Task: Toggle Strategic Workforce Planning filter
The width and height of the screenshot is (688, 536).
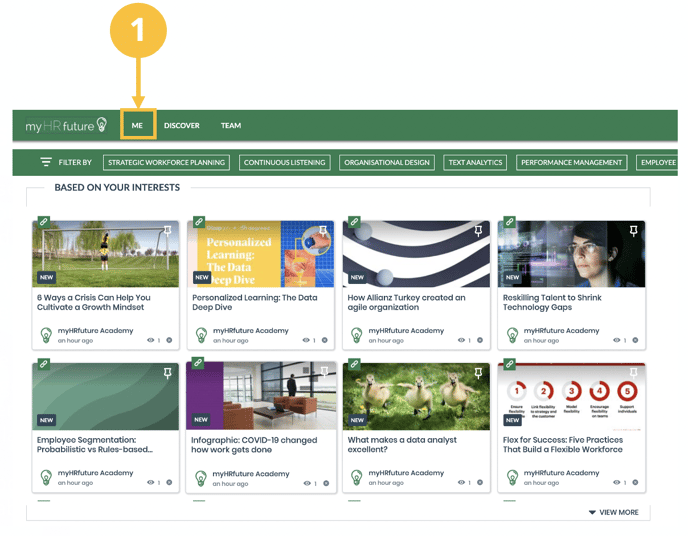Action: tap(167, 162)
